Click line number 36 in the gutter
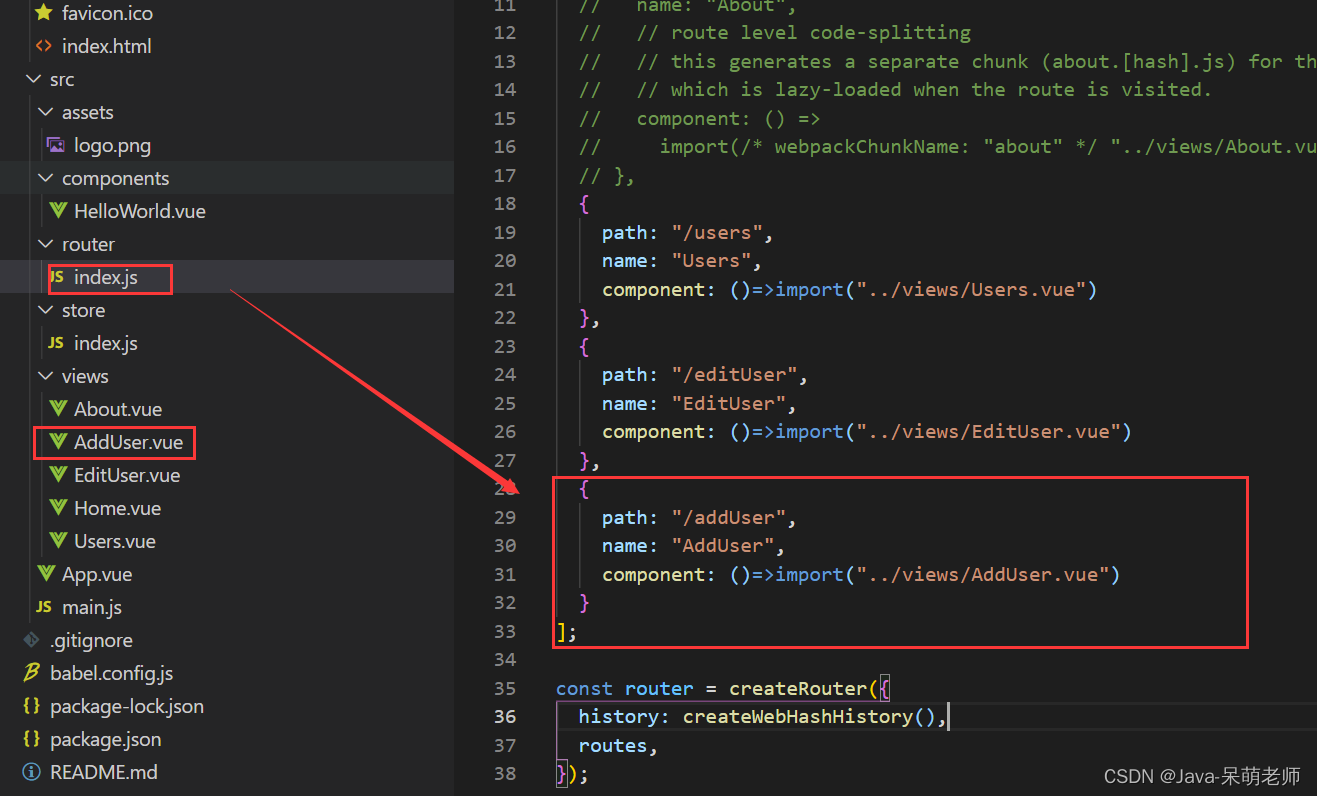 coord(505,716)
